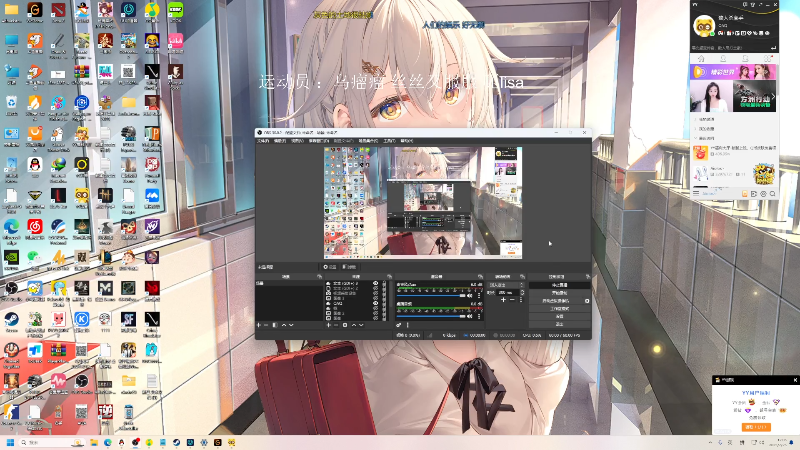Toggle visibility eye of the bottom source row
The image size is (800, 450).
(376, 318)
